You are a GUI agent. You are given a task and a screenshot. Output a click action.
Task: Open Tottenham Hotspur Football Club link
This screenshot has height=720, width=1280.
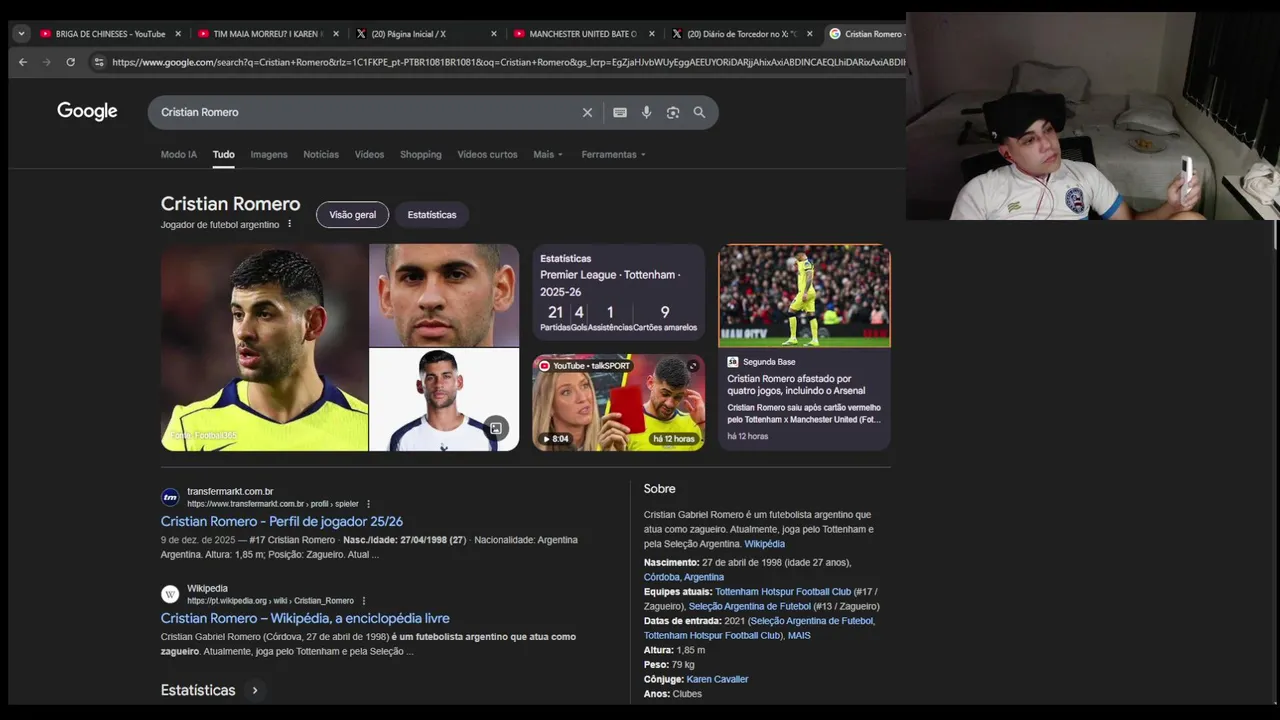coord(783,592)
